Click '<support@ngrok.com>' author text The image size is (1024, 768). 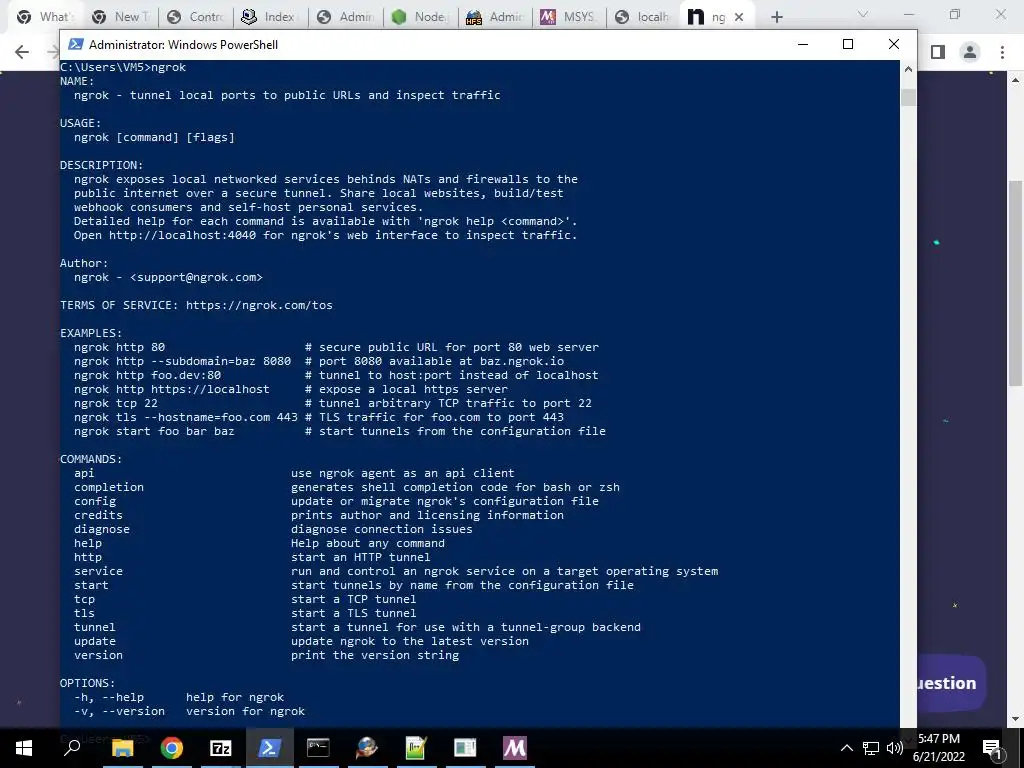(196, 277)
